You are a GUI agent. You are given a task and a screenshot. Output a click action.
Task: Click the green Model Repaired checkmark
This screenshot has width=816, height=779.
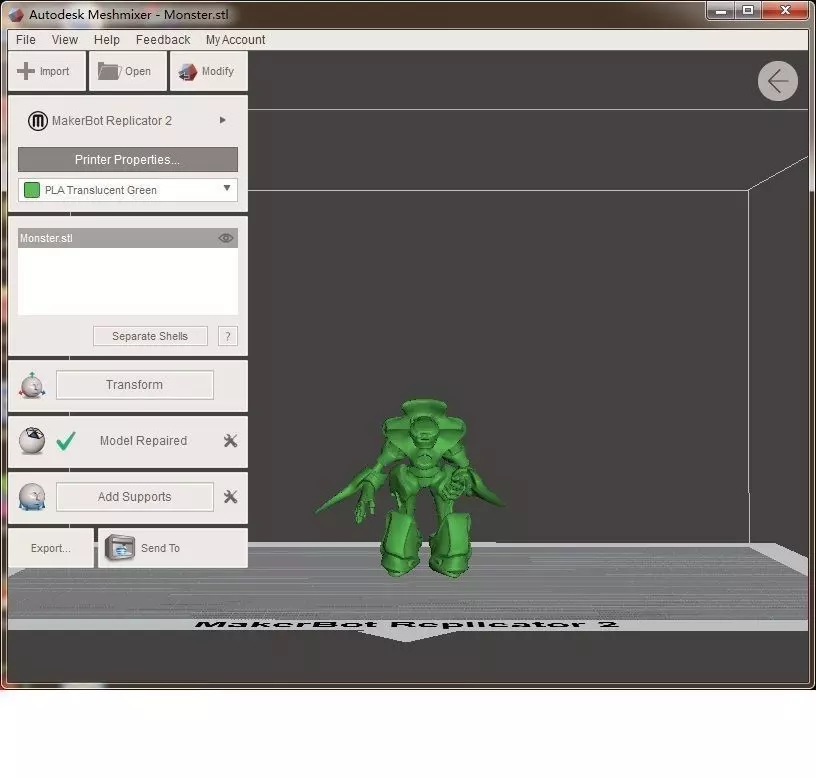pos(66,441)
